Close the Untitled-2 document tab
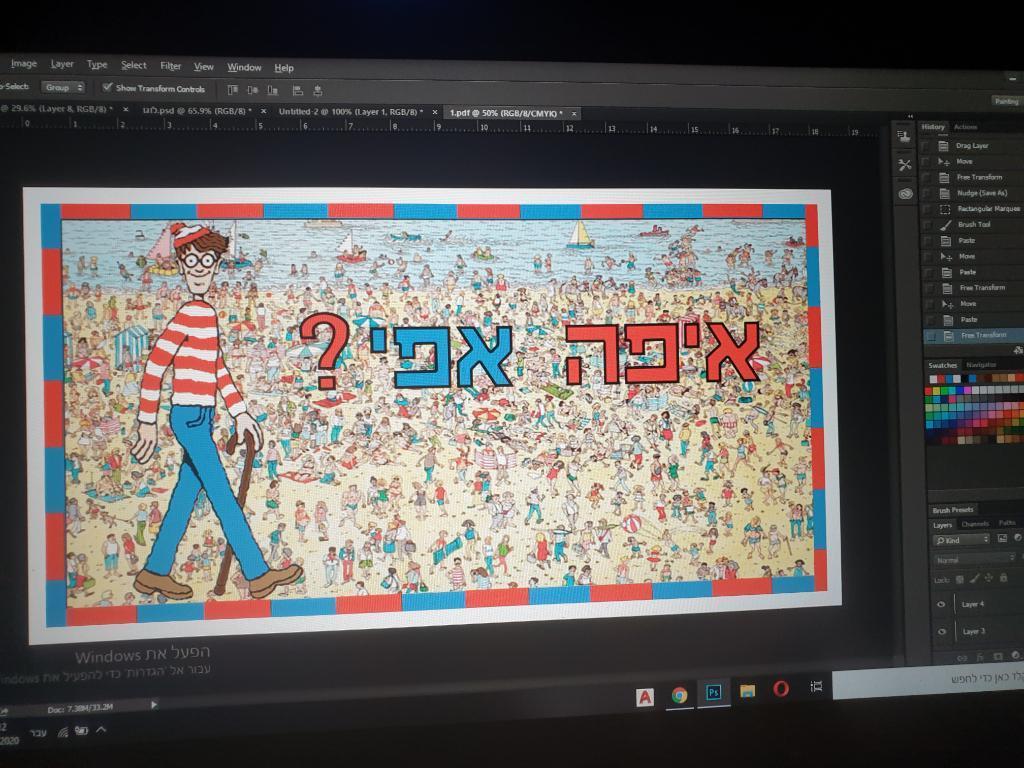 click(434, 112)
